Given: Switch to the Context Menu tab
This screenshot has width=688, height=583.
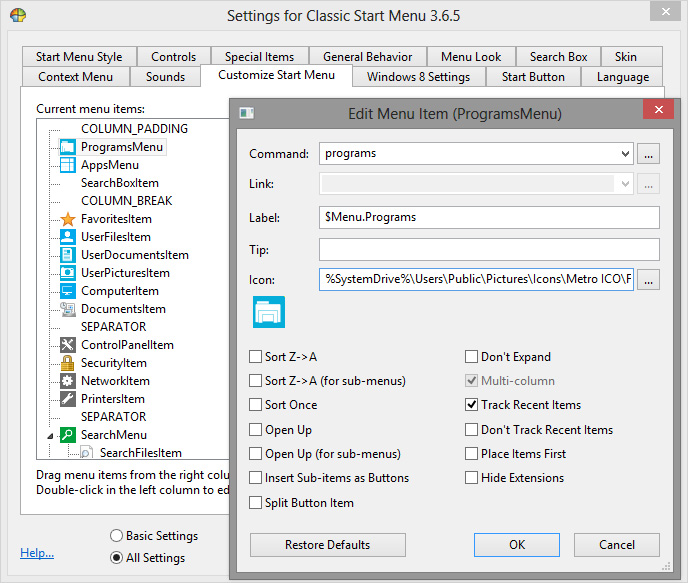Looking at the screenshot, I should tap(75, 77).
